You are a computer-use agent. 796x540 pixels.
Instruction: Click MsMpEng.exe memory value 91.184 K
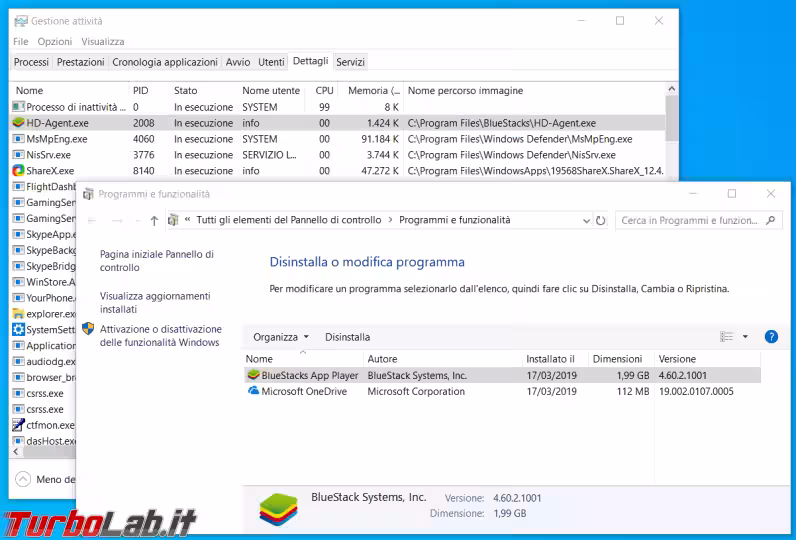(380, 139)
